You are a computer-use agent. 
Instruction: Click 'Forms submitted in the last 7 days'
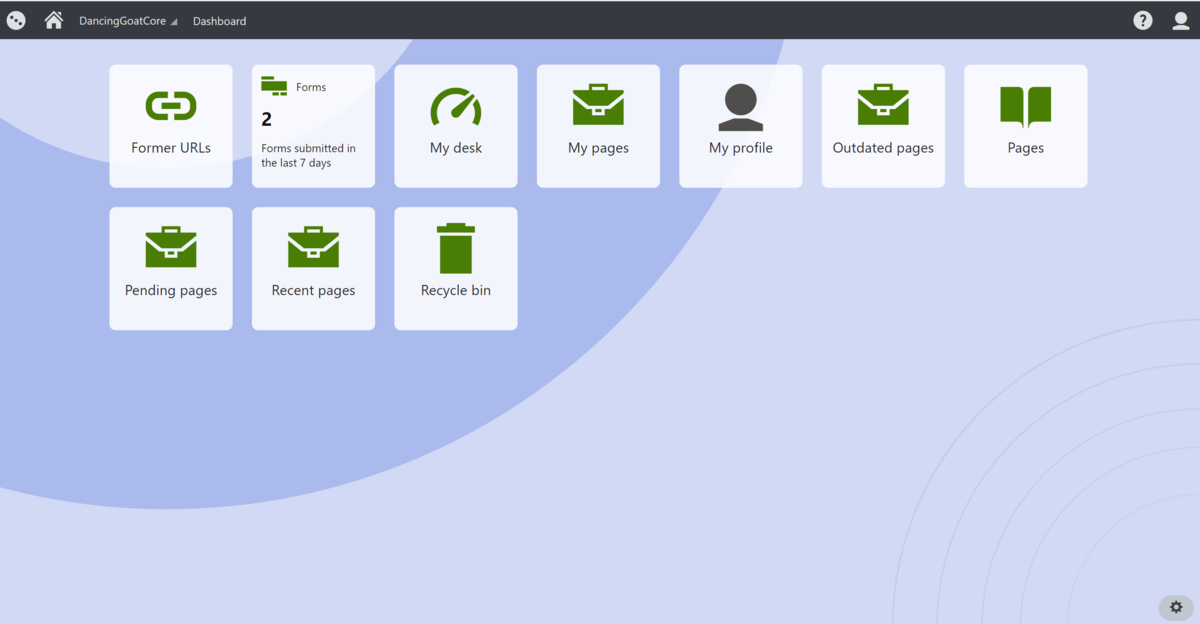click(308, 156)
